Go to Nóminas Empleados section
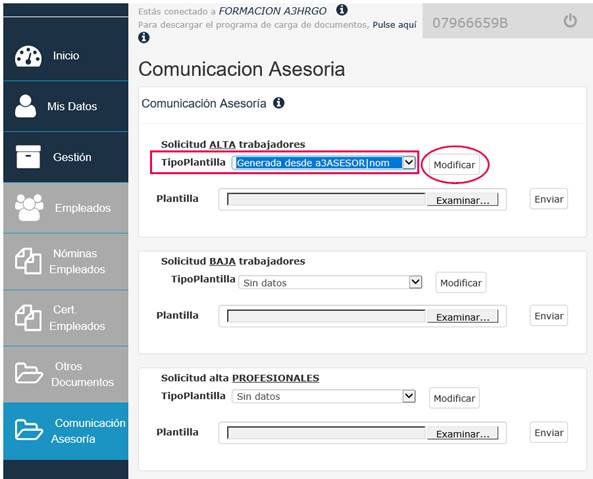 (x=66, y=261)
